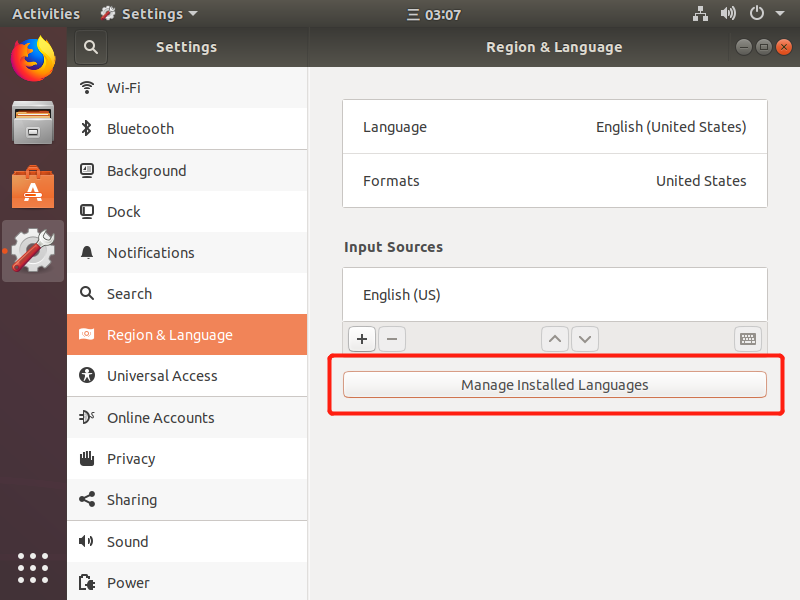Change the Language row setting
Screen dimensions: 800x600
[x=555, y=127]
